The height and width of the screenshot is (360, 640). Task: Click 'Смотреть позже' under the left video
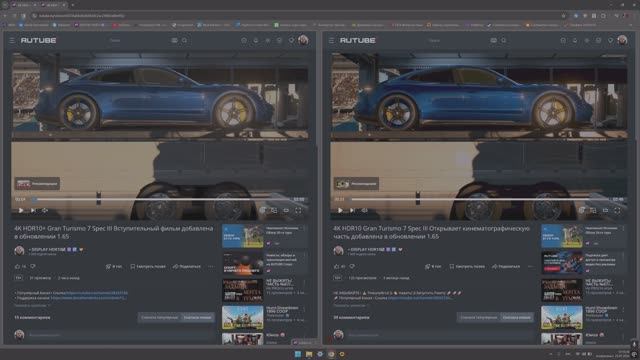[x=148, y=267]
